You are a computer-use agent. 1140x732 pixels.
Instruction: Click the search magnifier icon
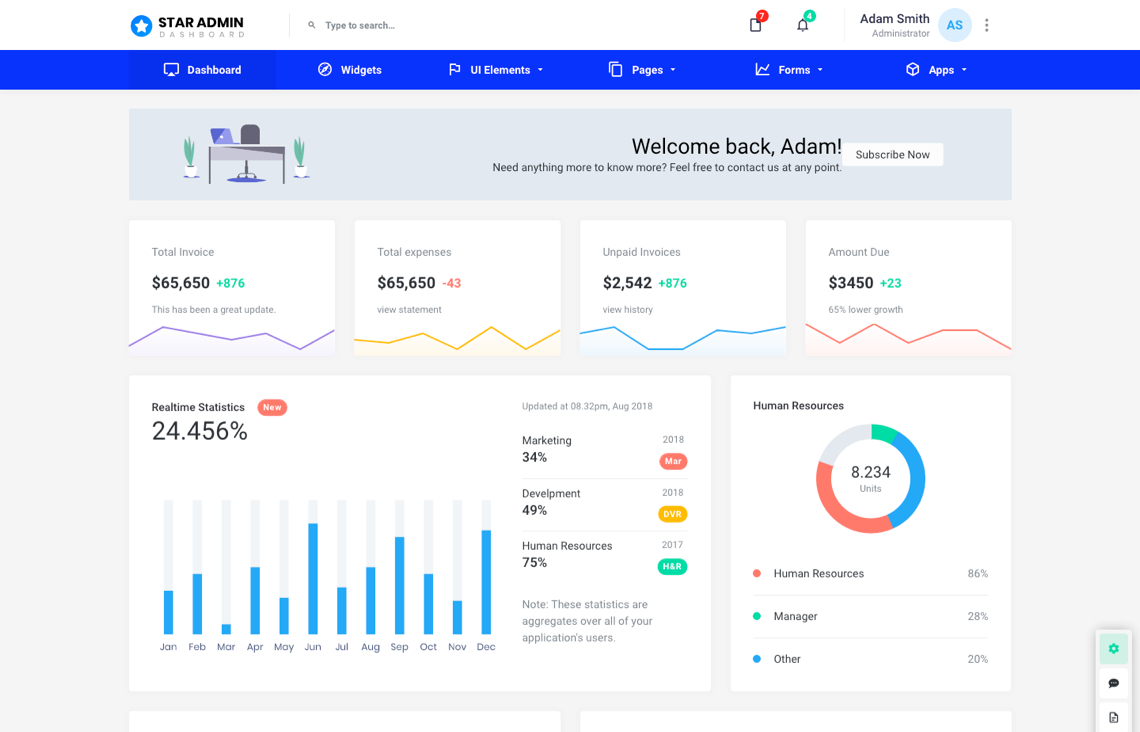coord(312,25)
